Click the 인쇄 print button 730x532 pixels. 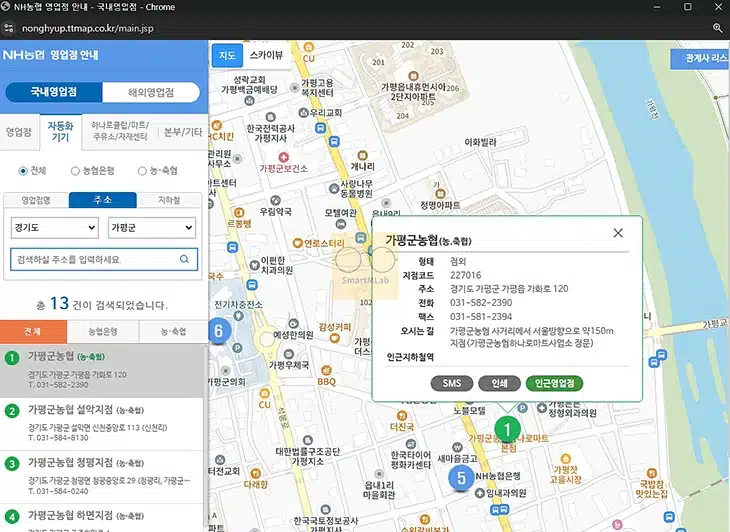coord(499,384)
